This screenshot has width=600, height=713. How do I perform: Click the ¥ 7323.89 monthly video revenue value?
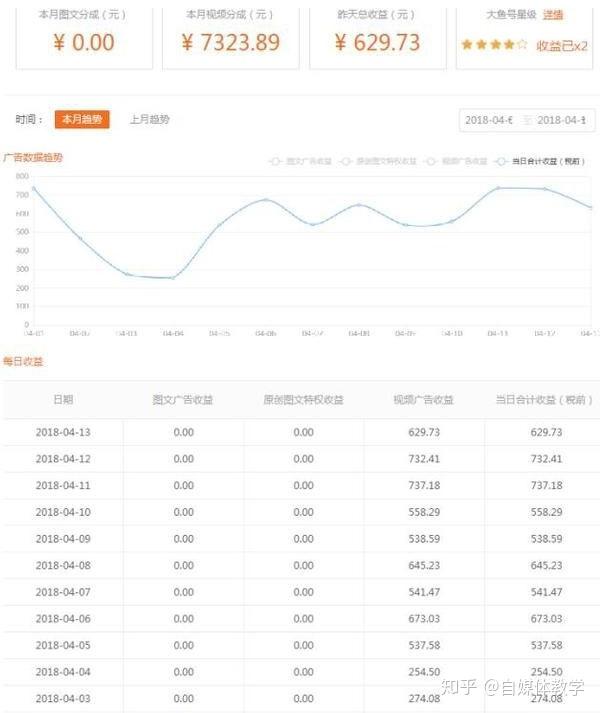[x=231, y=42]
